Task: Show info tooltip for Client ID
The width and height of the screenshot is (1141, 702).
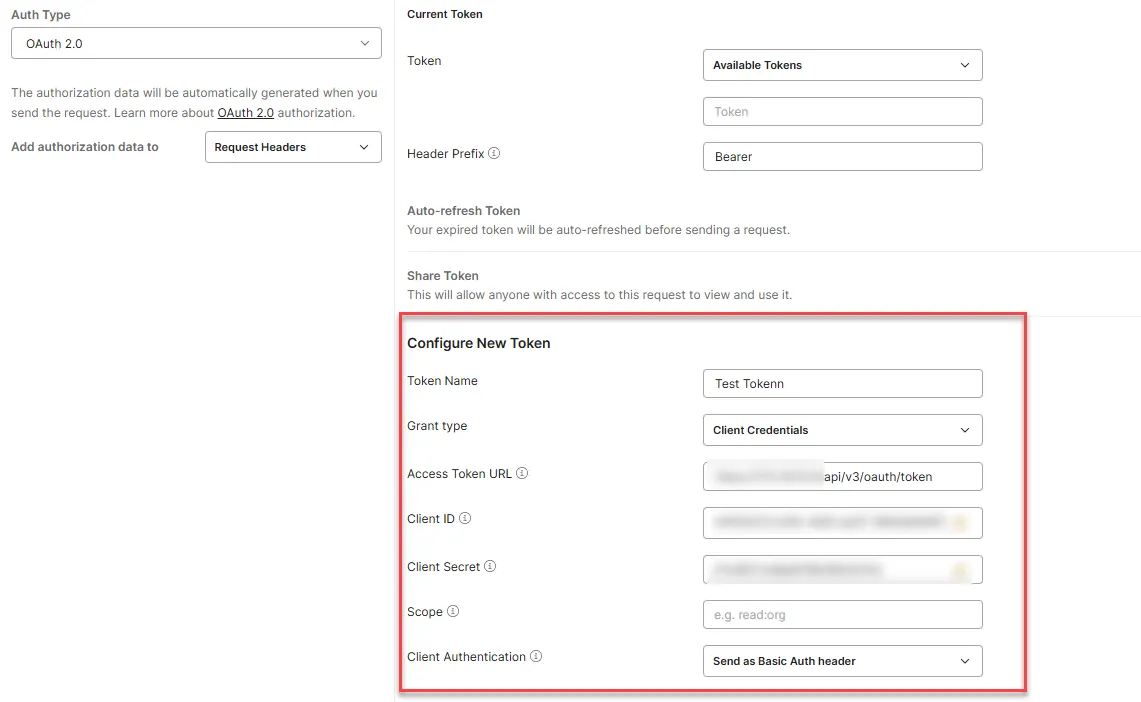Action: [465, 518]
